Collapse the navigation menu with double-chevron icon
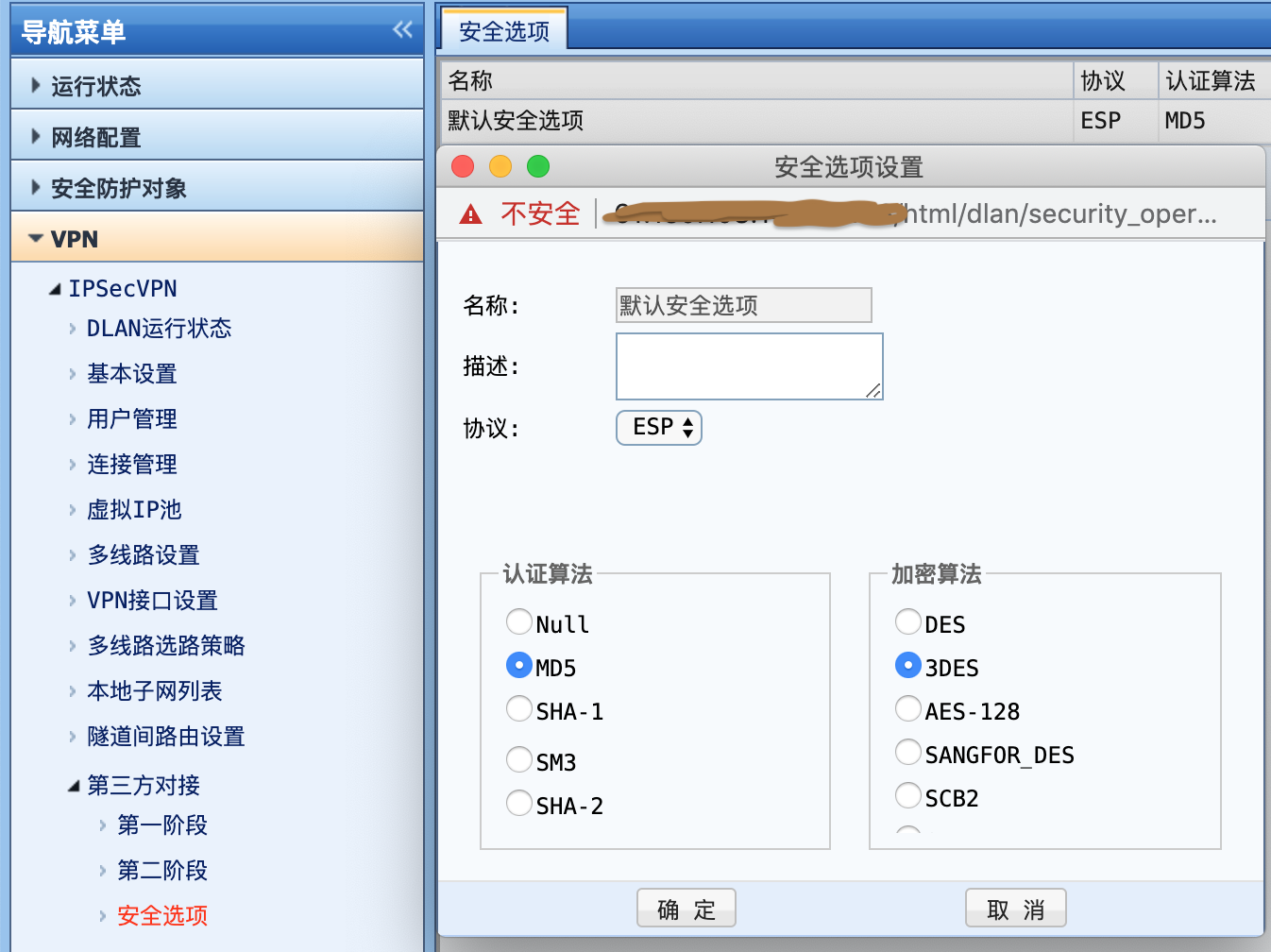The width and height of the screenshot is (1271, 952). pyautogui.click(x=403, y=30)
